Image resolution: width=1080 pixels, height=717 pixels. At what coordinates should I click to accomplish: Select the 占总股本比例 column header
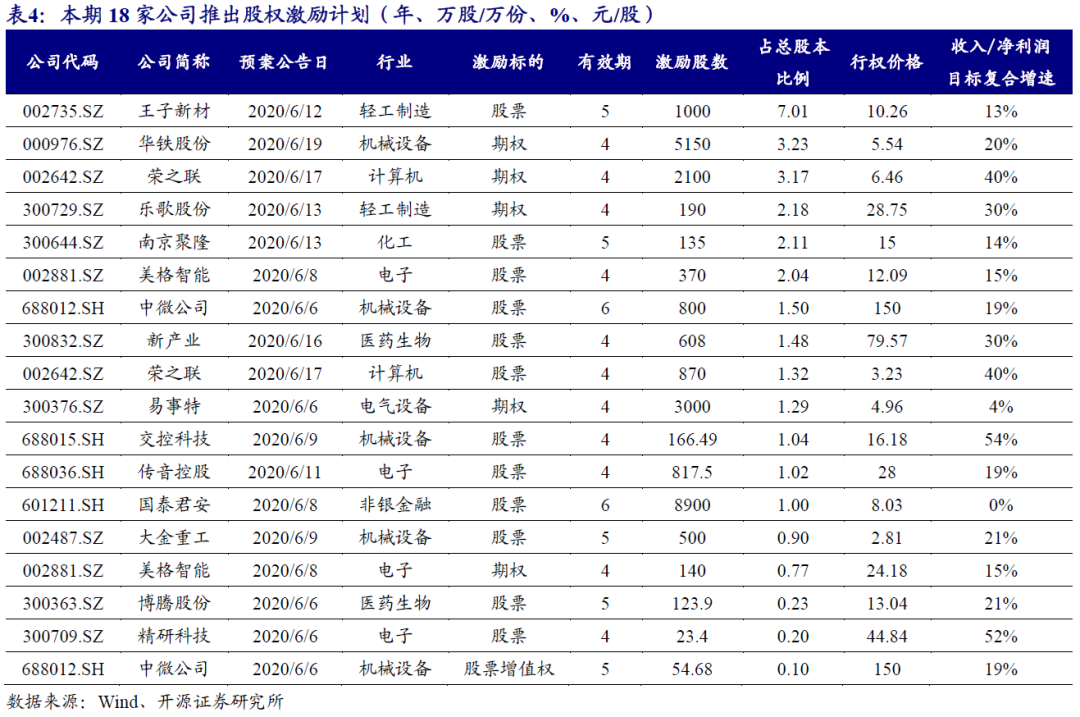click(793, 62)
